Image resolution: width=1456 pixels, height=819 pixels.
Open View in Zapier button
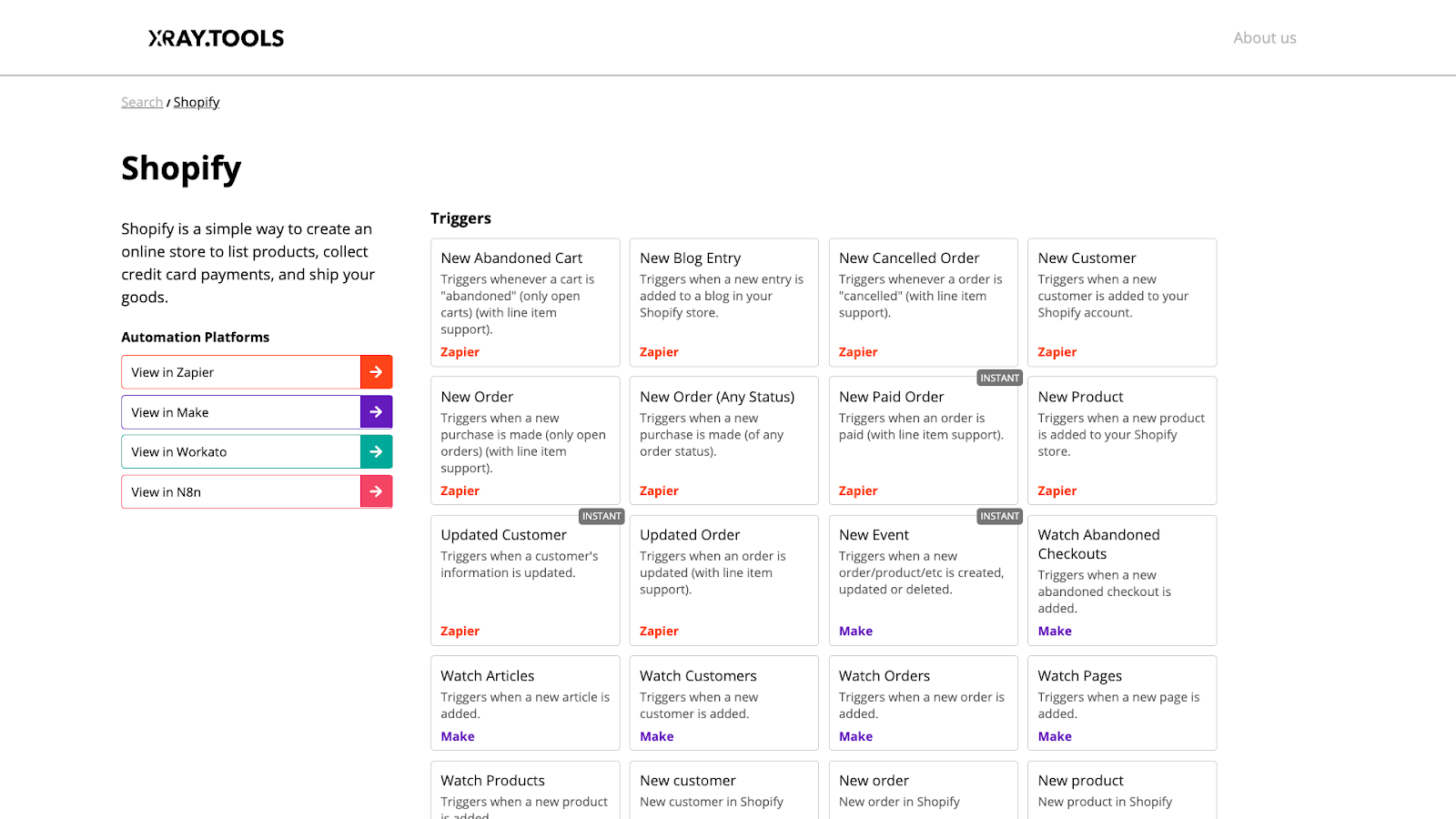coord(257,372)
